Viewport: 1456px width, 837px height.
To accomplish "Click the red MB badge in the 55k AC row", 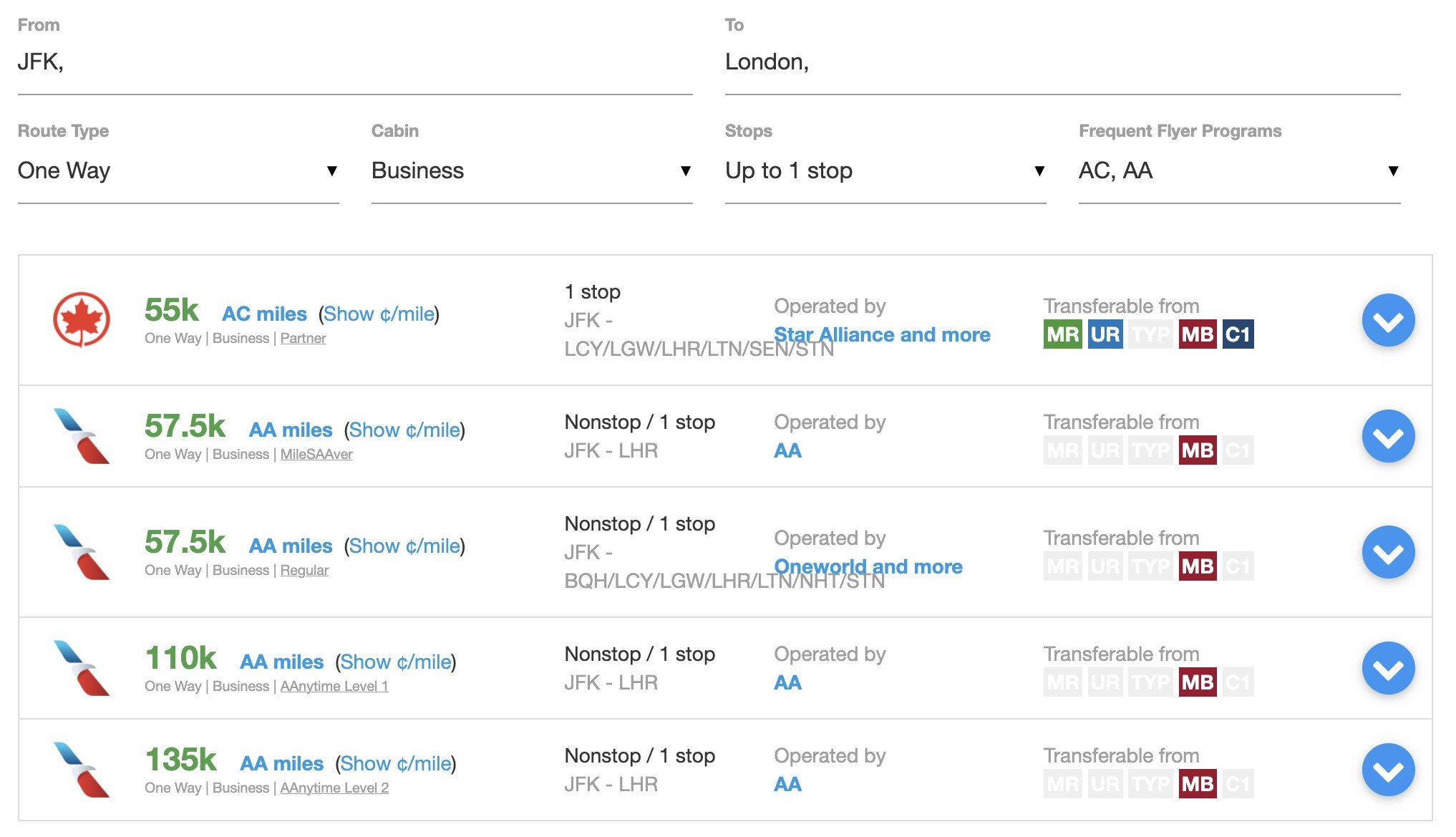I will [x=1198, y=334].
